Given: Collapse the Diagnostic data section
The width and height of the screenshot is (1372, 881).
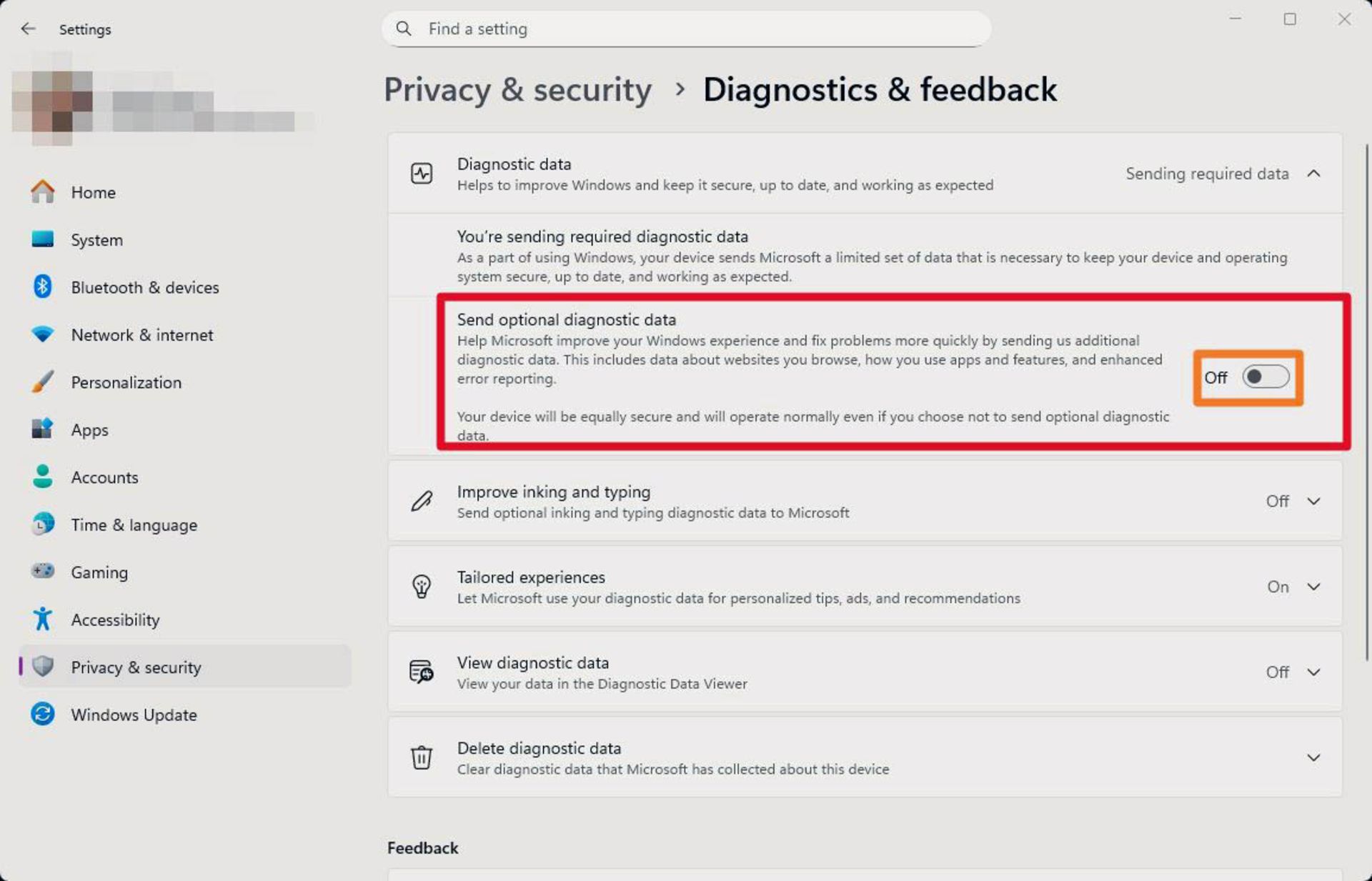Looking at the screenshot, I should 1313,174.
